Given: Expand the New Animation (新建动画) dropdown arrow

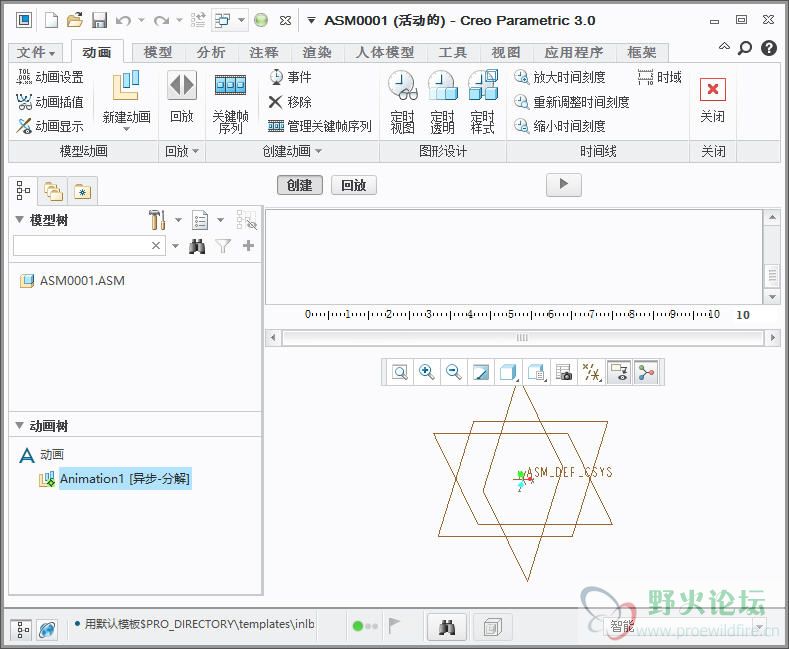Looking at the screenshot, I should tap(126, 129).
